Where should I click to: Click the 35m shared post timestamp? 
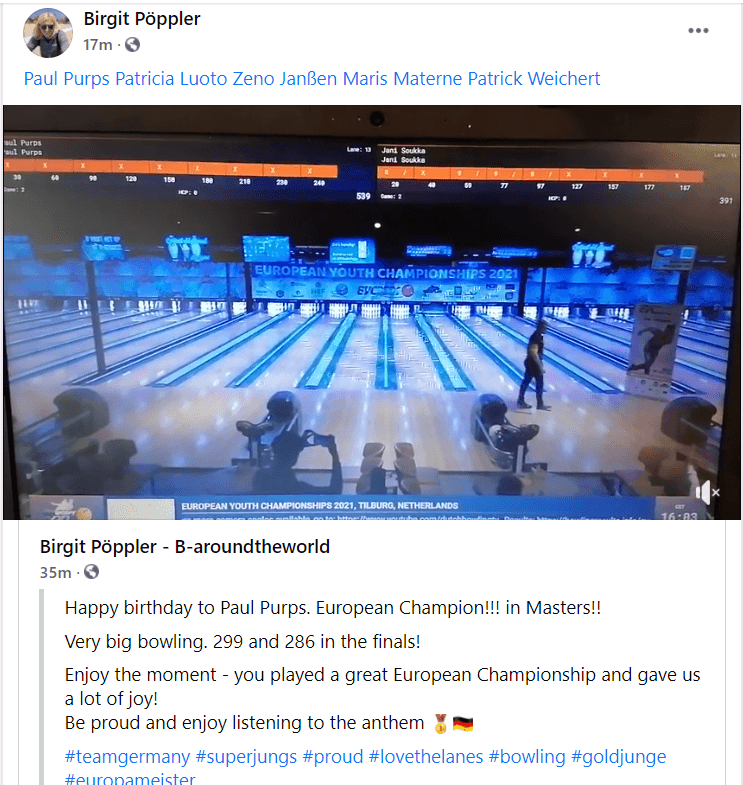pyautogui.click(x=56, y=572)
